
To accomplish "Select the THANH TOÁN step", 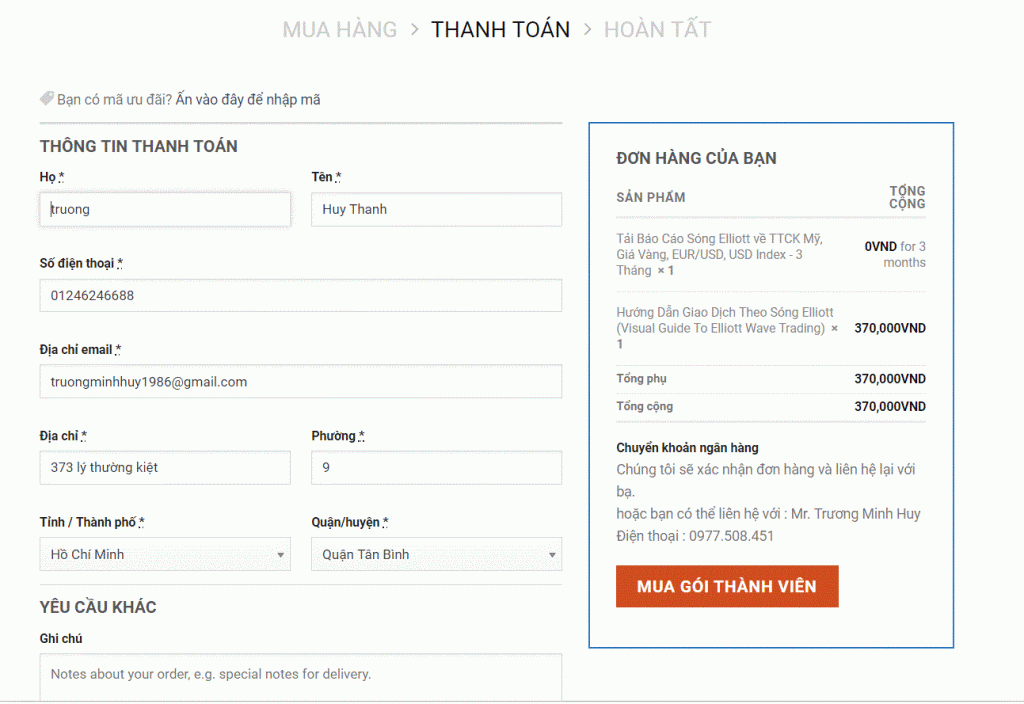I will tap(500, 29).
